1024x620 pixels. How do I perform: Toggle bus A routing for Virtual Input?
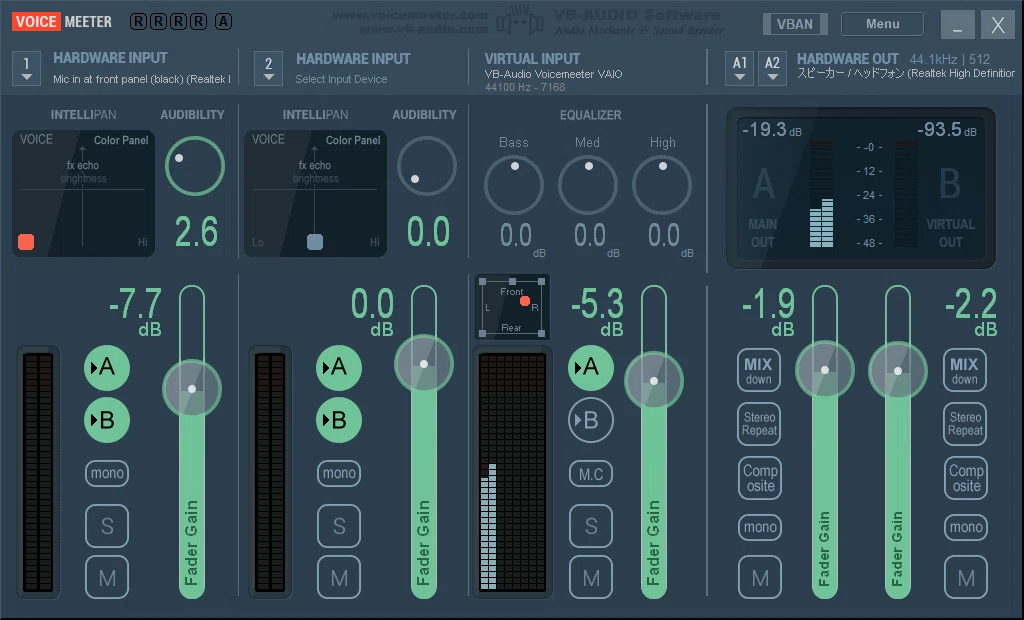point(590,368)
